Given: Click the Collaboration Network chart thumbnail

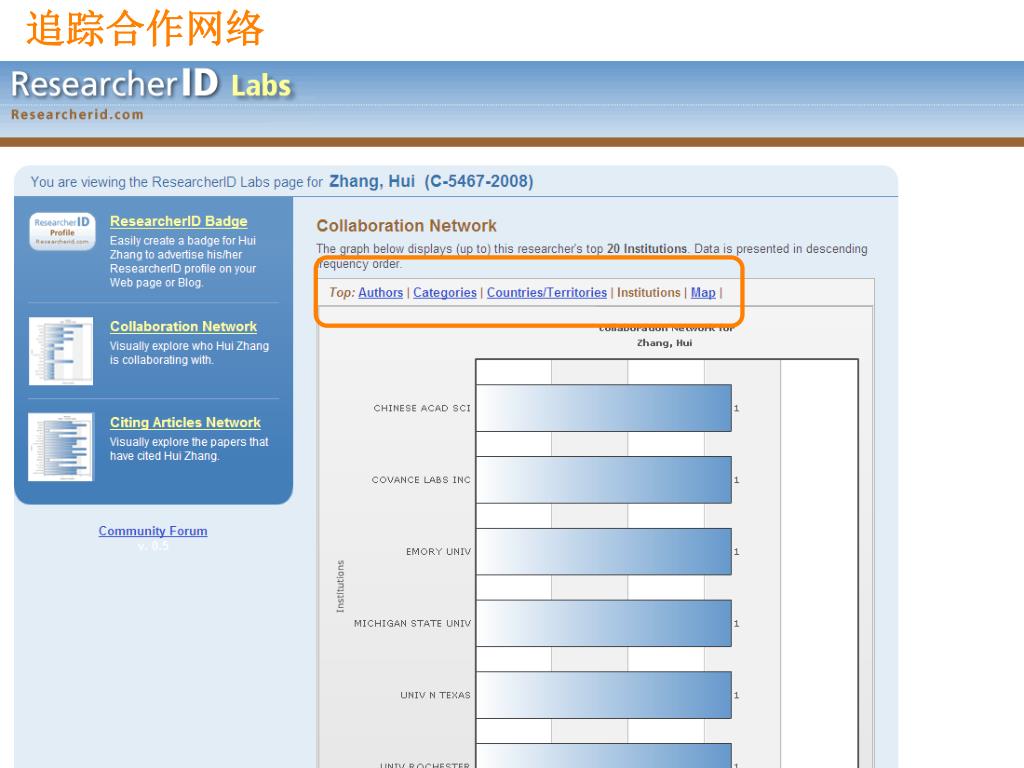Looking at the screenshot, I should 61,351.
